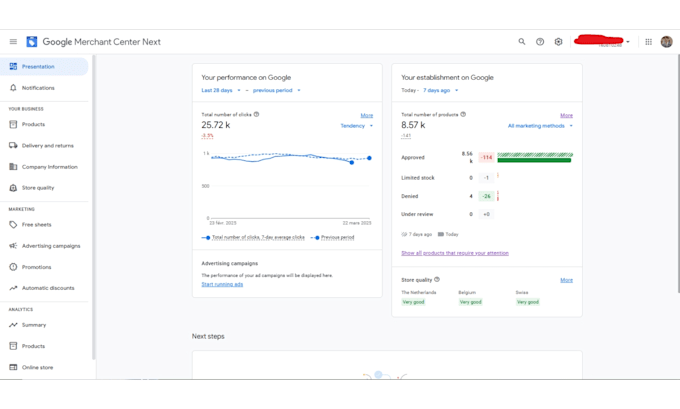This screenshot has height=409, width=680.
Task: Click the Automatic discounts trend icon
Action: 13,288
